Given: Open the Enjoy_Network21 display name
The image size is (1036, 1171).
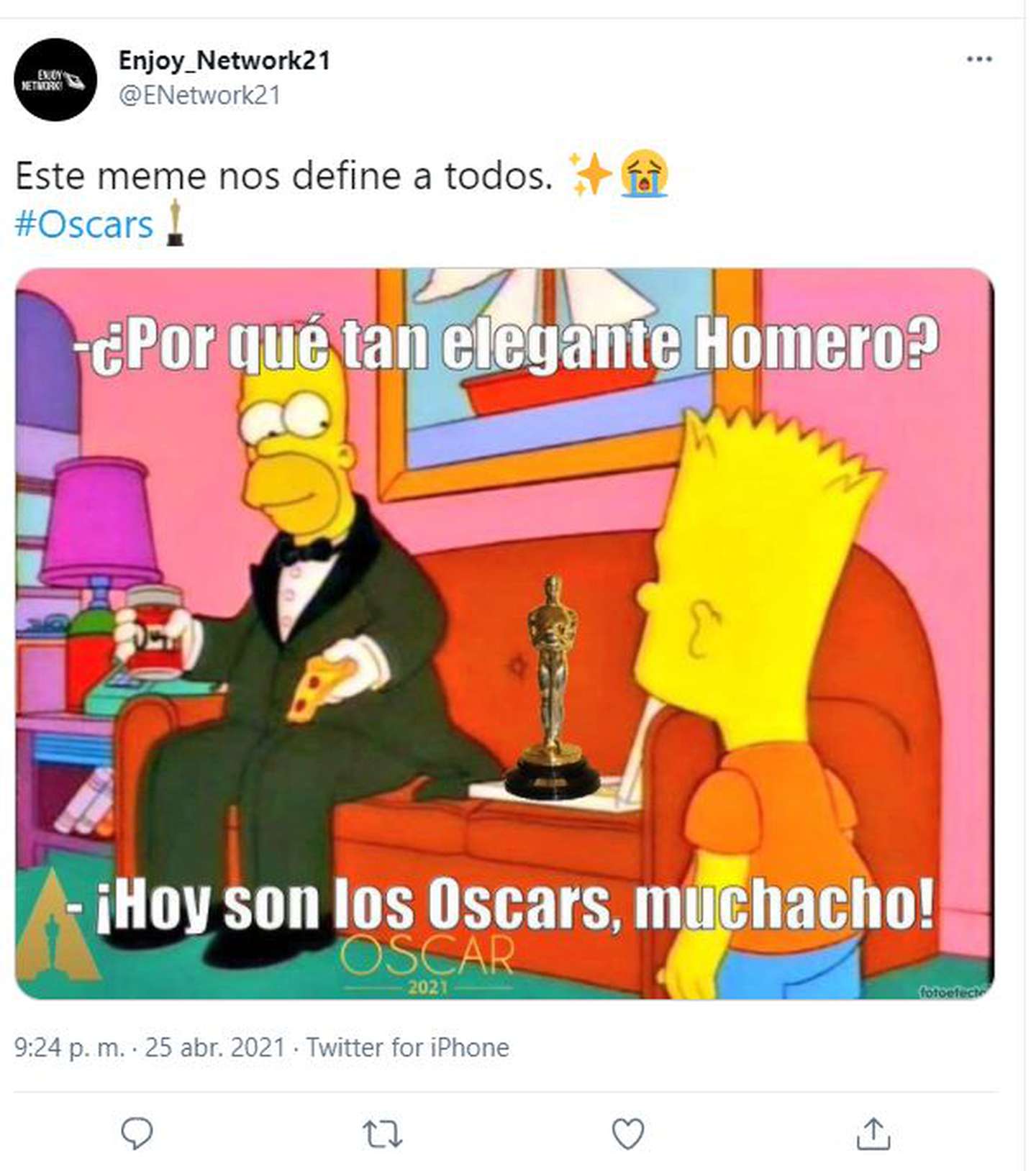Looking at the screenshot, I should pyautogui.click(x=224, y=60).
